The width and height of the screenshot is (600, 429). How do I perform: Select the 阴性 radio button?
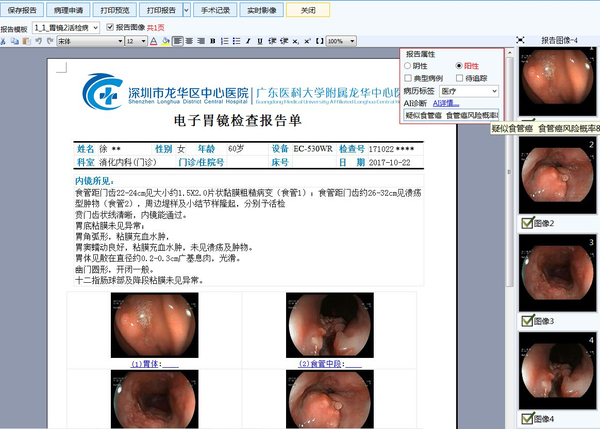coord(409,65)
